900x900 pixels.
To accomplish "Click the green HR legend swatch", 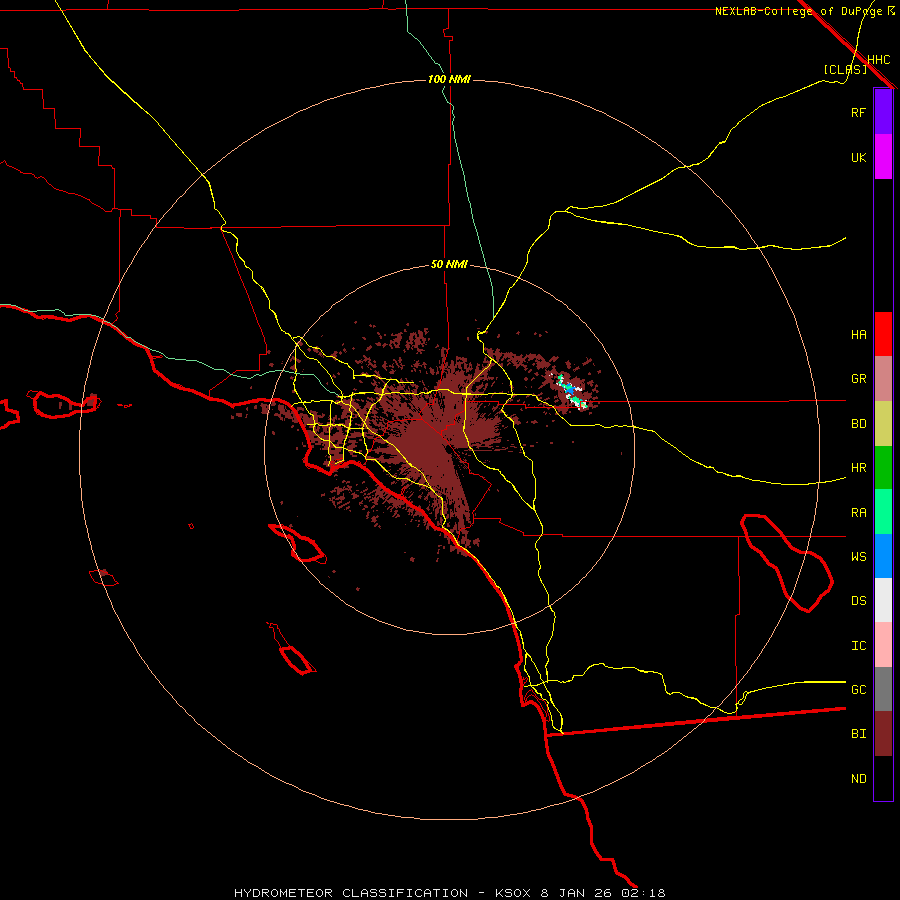I will [883, 467].
